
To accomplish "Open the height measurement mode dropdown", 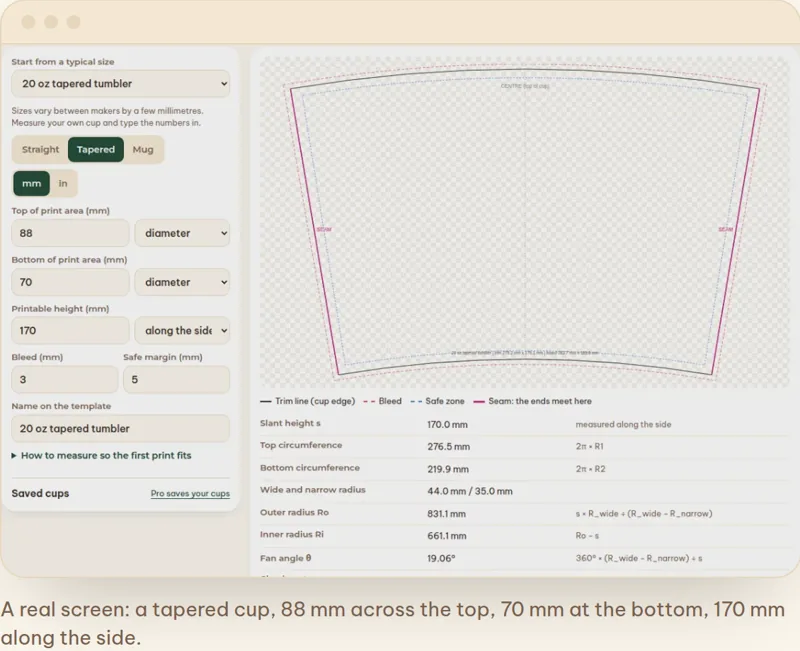I will pos(182,331).
